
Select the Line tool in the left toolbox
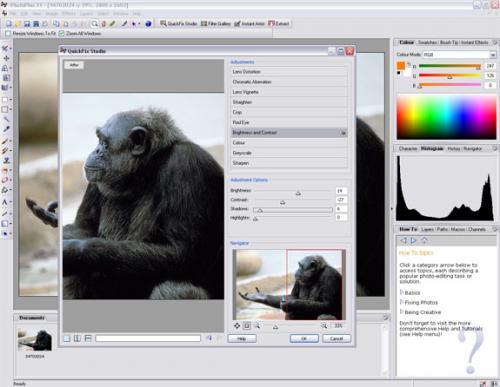tap(5, 213)
